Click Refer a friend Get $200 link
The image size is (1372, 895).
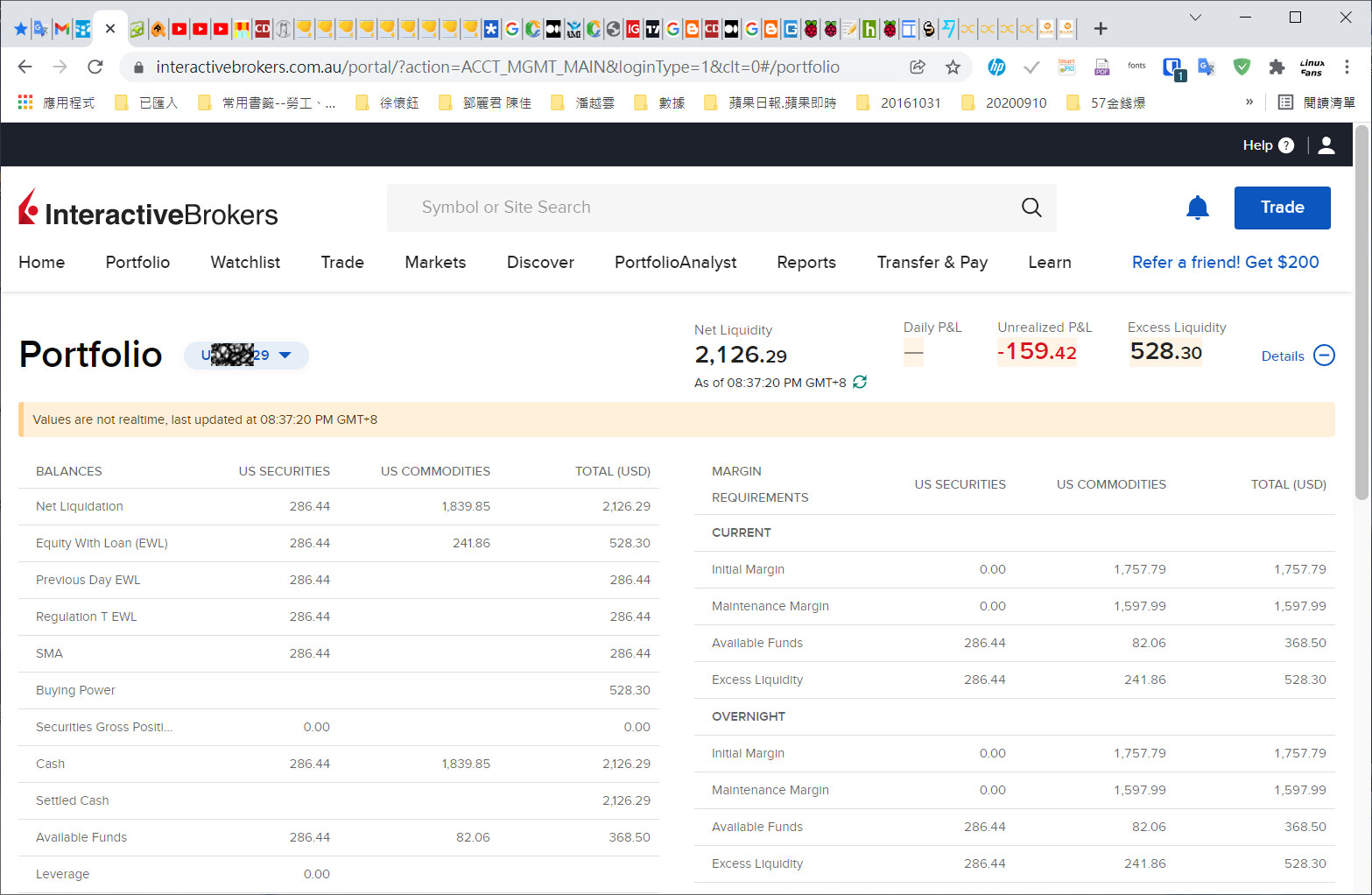click(1225, 263)
